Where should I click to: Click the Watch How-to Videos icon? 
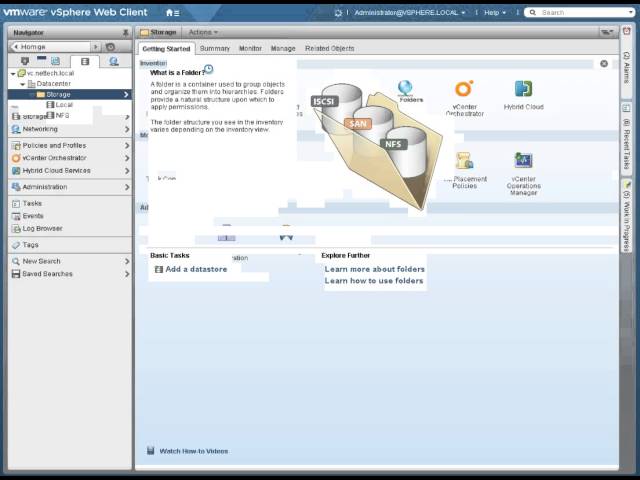[x=151, y=451]
